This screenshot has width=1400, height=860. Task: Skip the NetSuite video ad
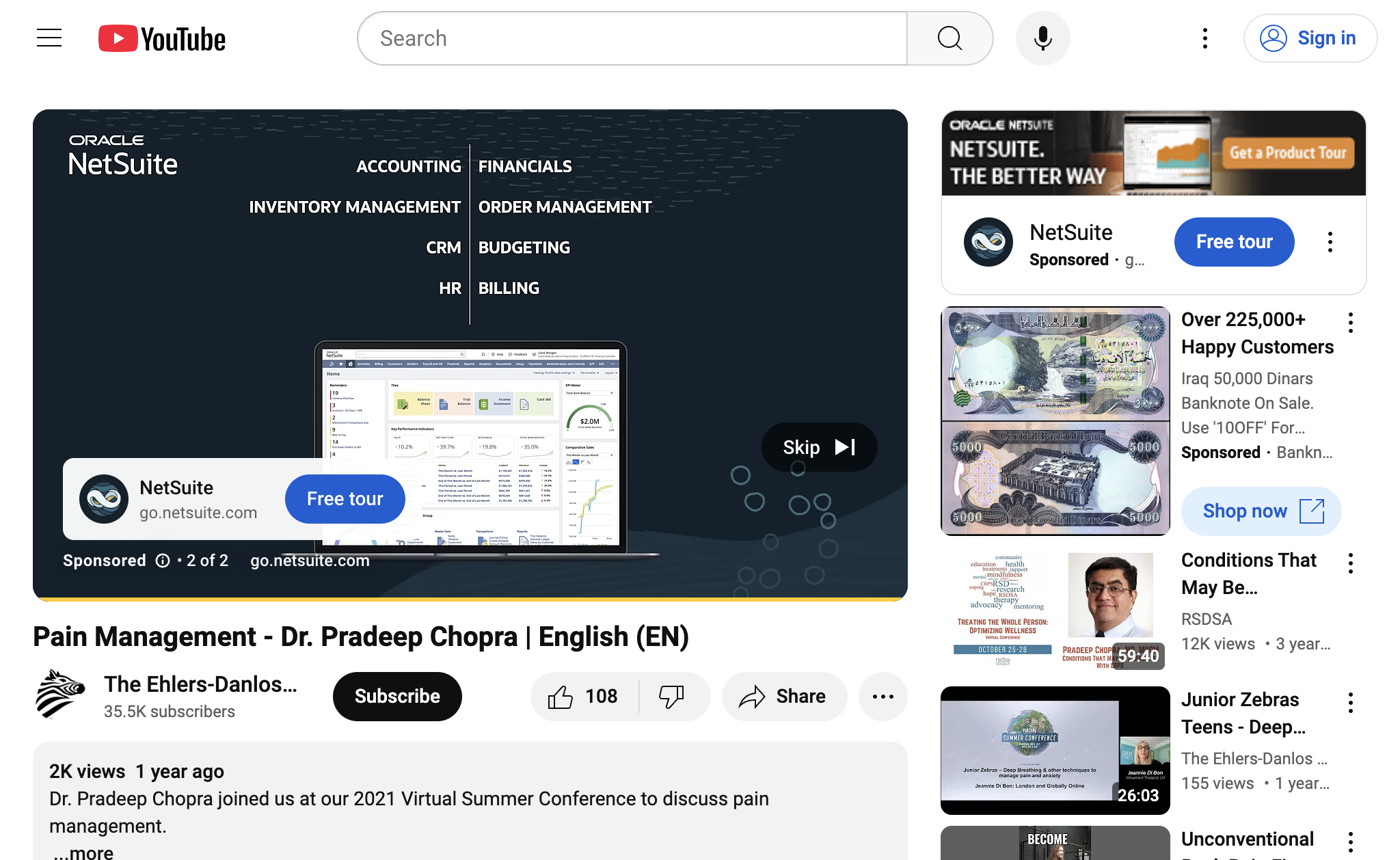[819, 447]
